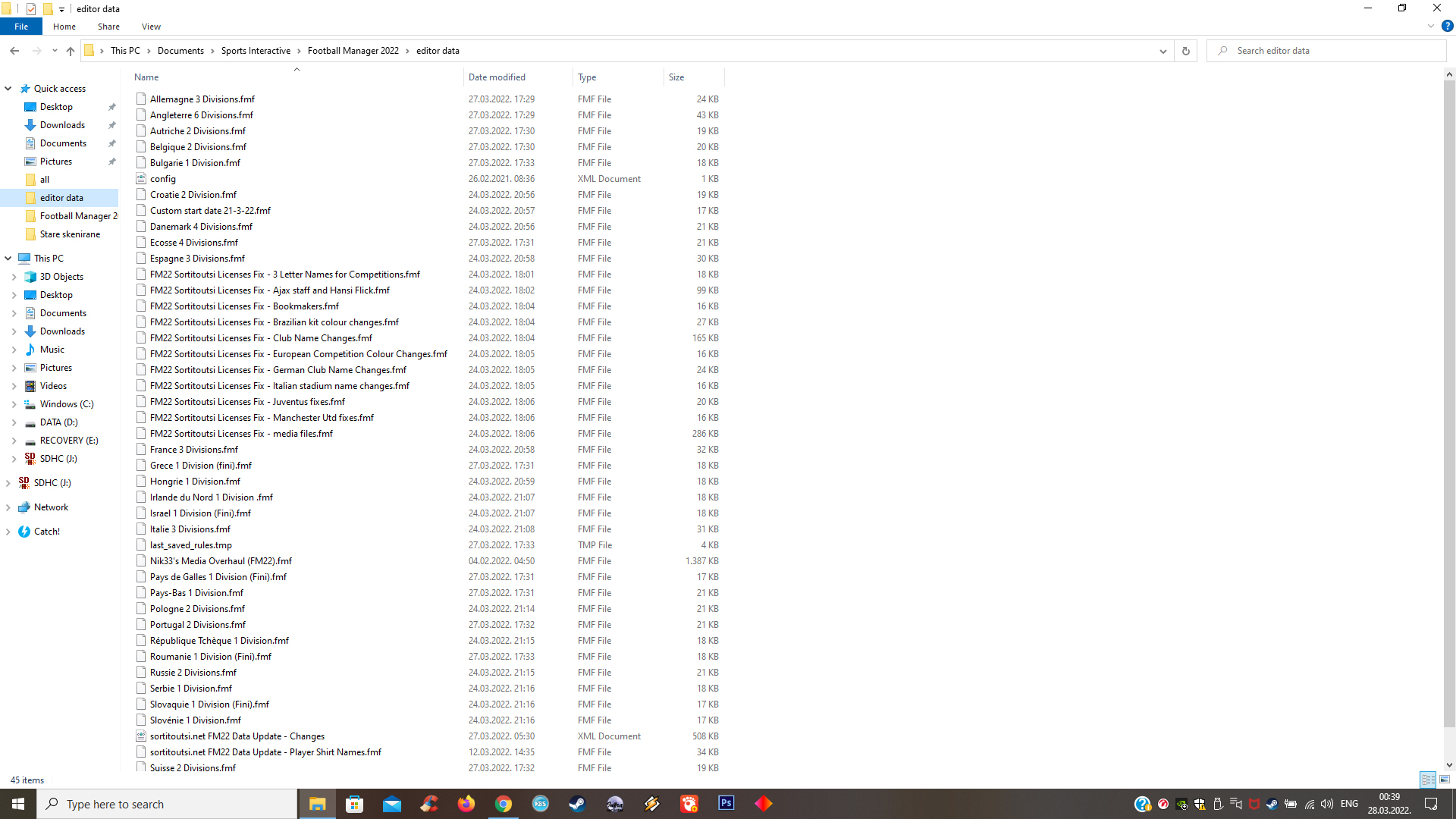This screenshot has height=819, width=1456.
Task: Expand the Network tree node
Action: [8, 507]
